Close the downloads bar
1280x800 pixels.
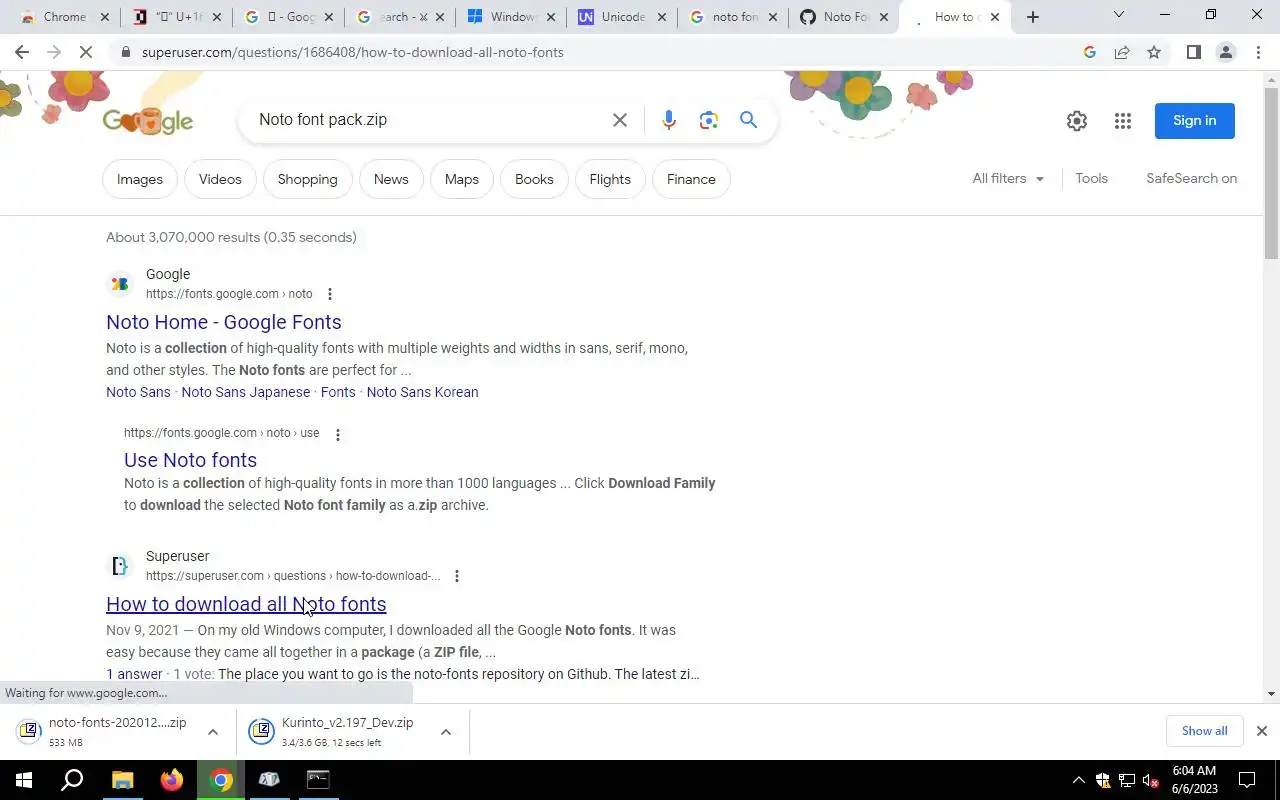point(1262,731)
